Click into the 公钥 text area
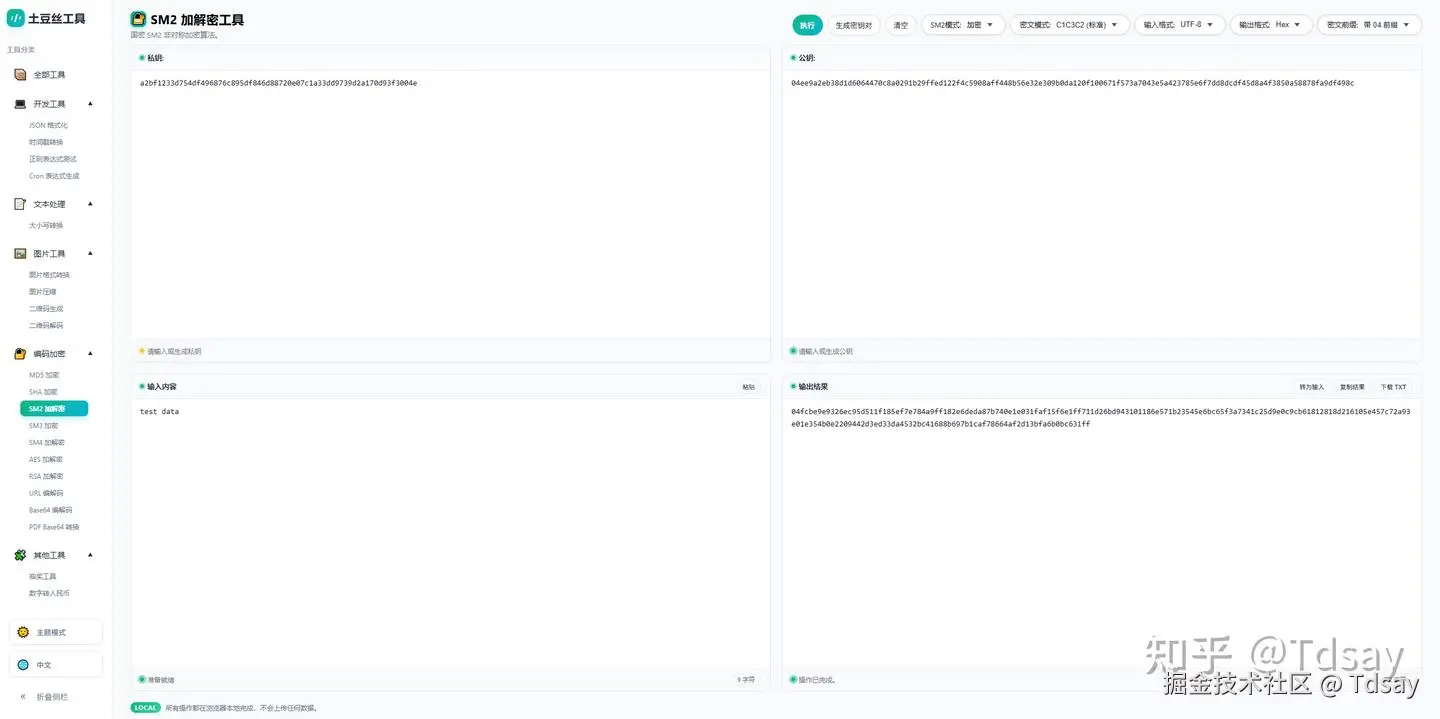The width and height of the screenshot is (1440, 719). click(1101, 205)
